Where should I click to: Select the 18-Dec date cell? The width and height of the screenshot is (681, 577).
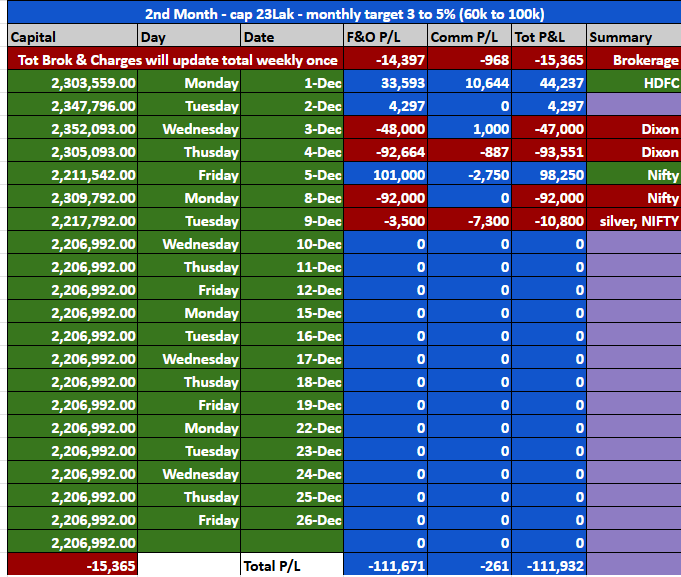[292, 382]
